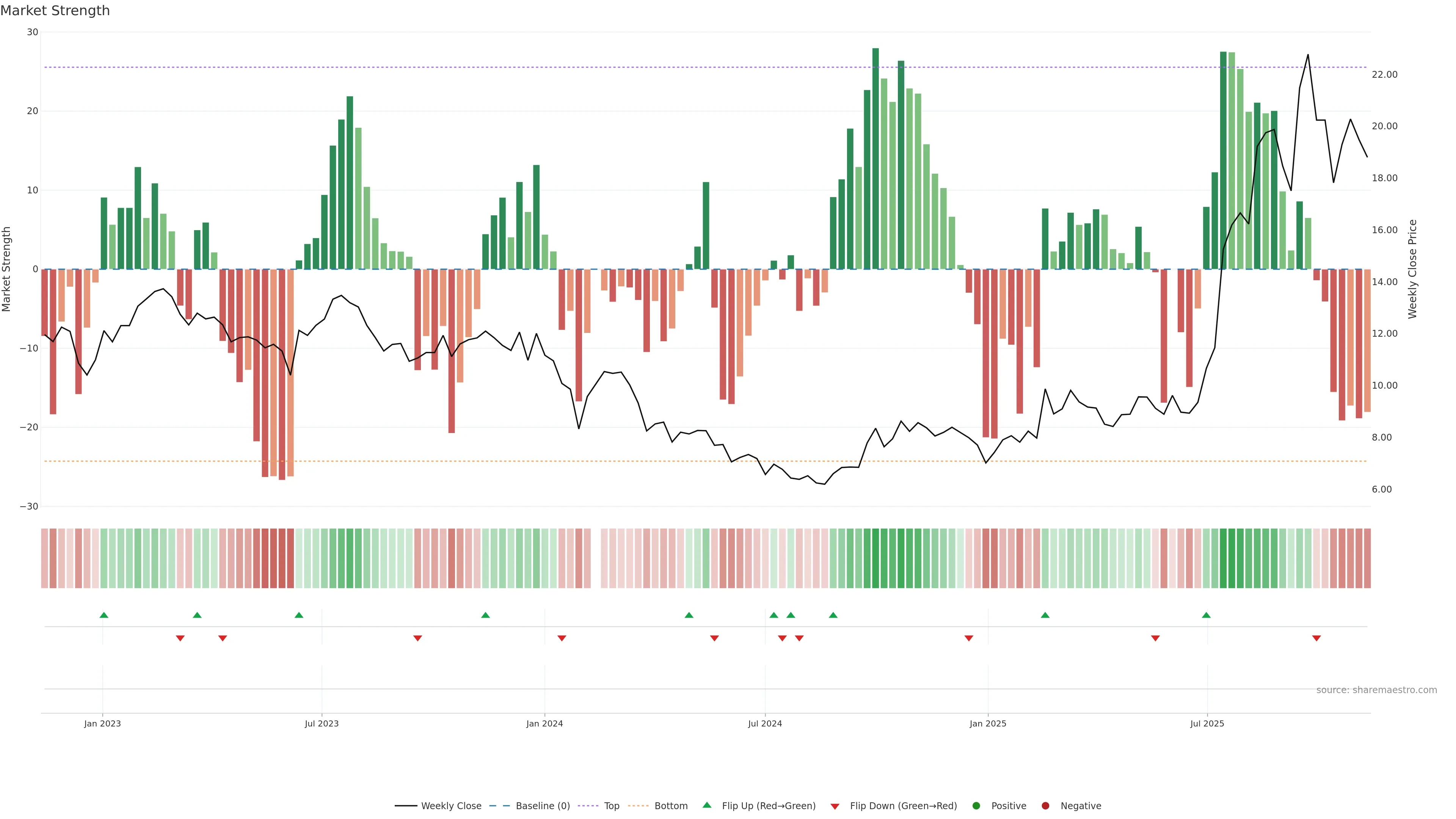
Task: Click the Jan 2025 x-axis label
Action: click(x=987, y=723)
